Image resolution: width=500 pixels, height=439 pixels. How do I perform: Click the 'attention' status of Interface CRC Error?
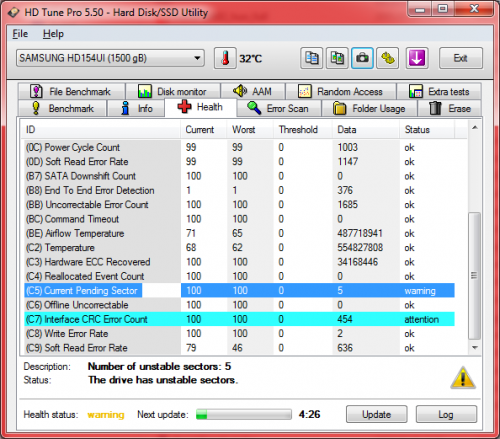click(422, 319)
